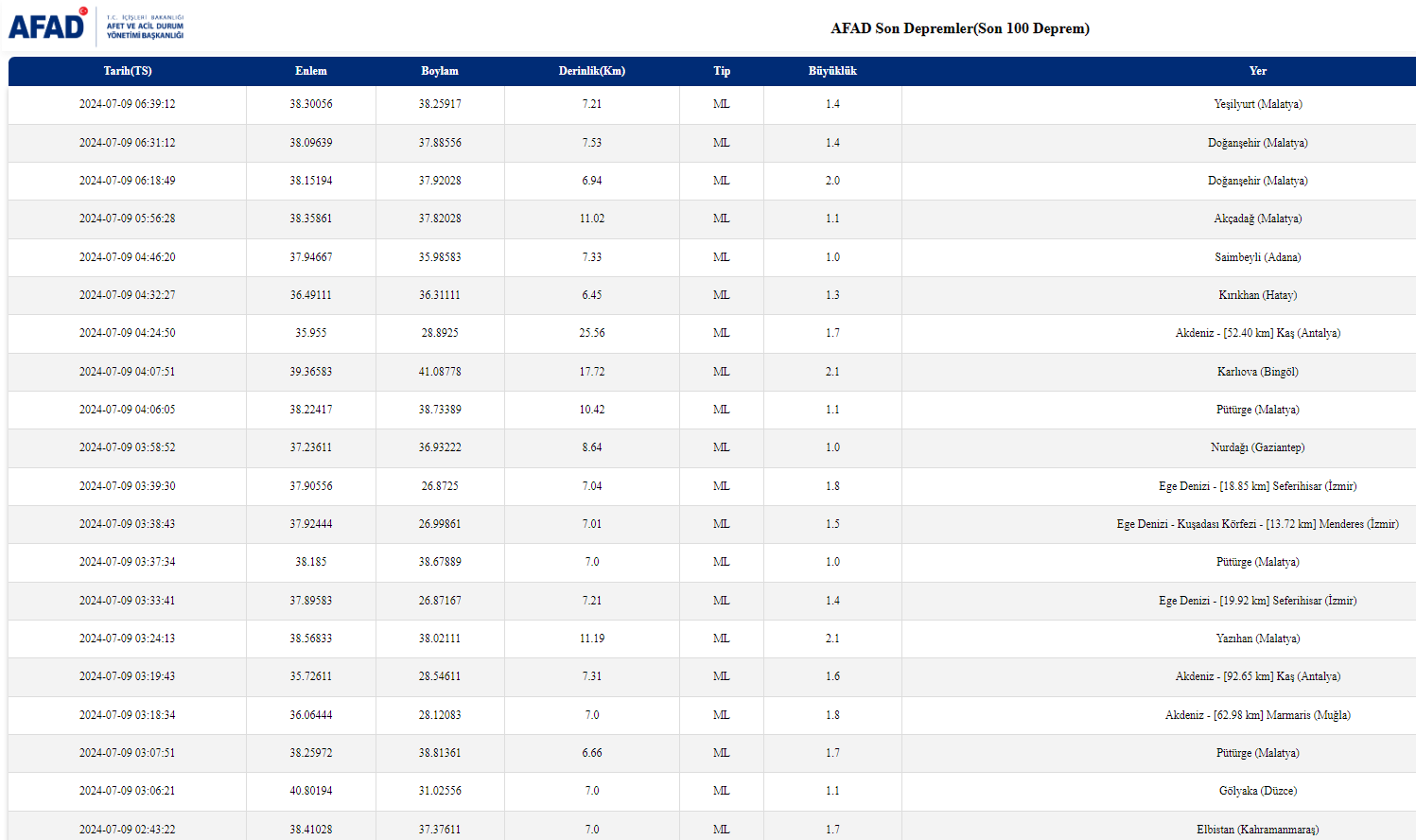The image size is (1416, 840).
Task: Select date 2024-07-09 06:39:12
Action: (128, 104)
